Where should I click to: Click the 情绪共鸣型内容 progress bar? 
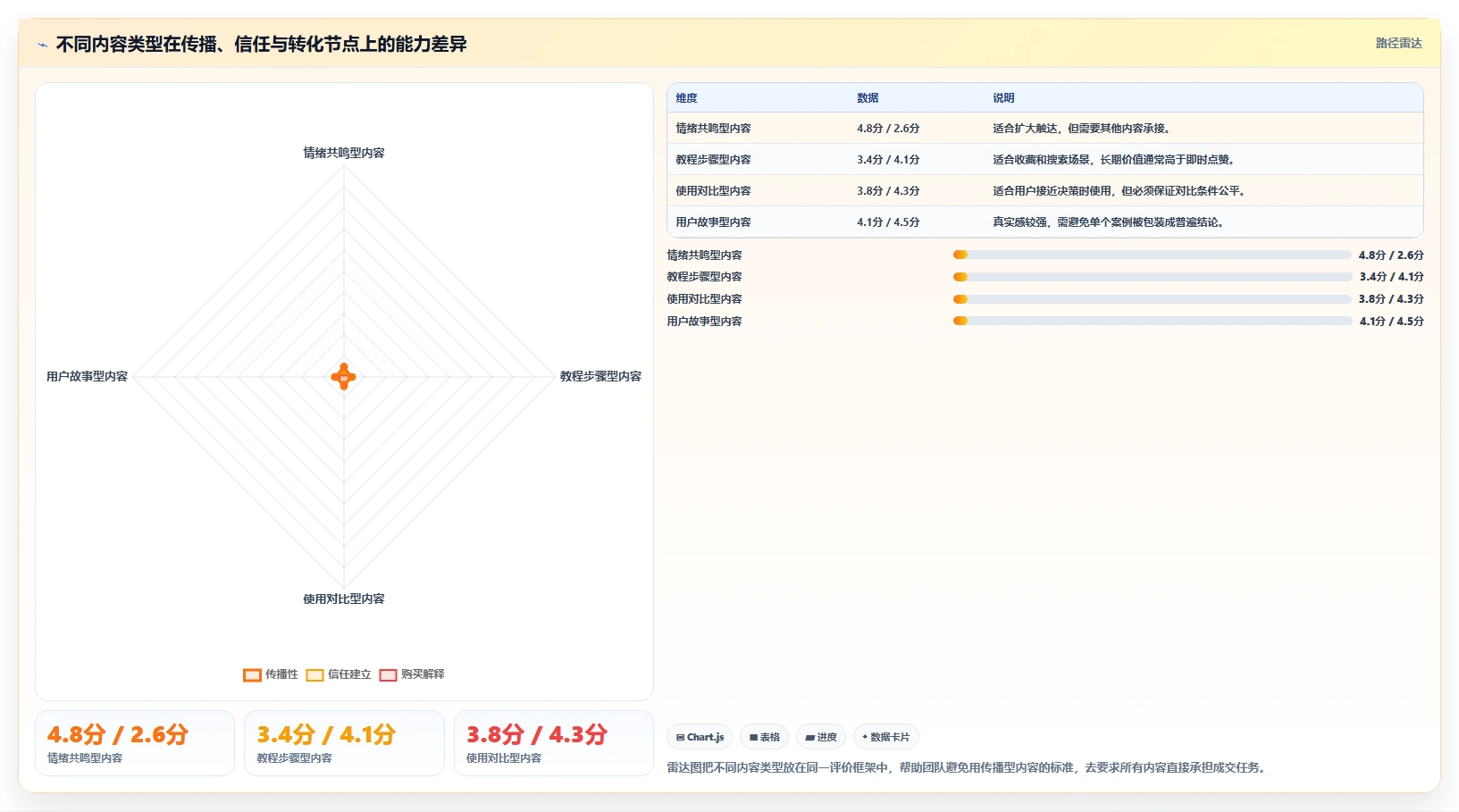pyautogui.click(x=1152, y=255)
